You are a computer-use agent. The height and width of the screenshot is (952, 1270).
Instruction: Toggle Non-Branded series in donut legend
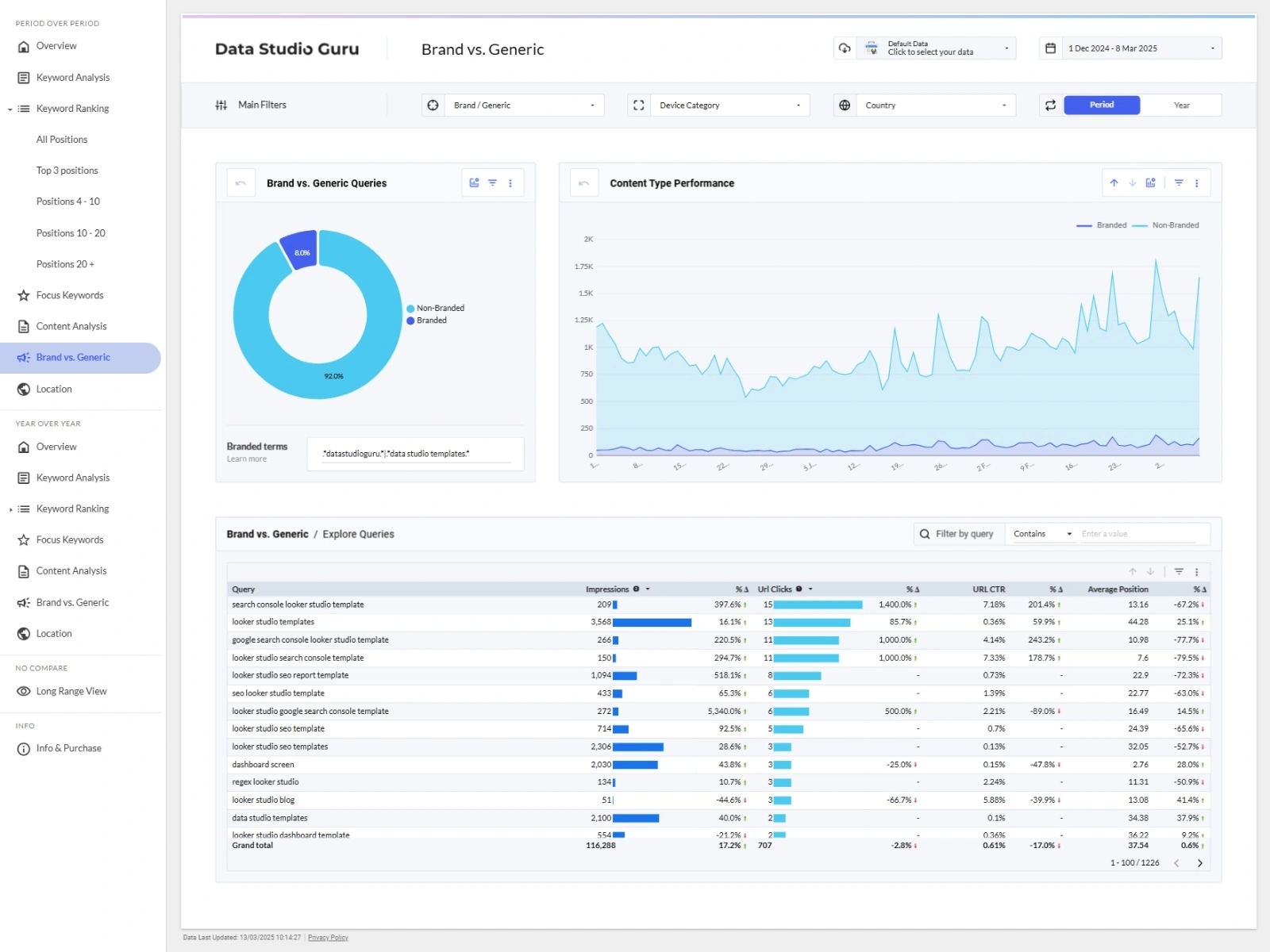coord(440,308)
